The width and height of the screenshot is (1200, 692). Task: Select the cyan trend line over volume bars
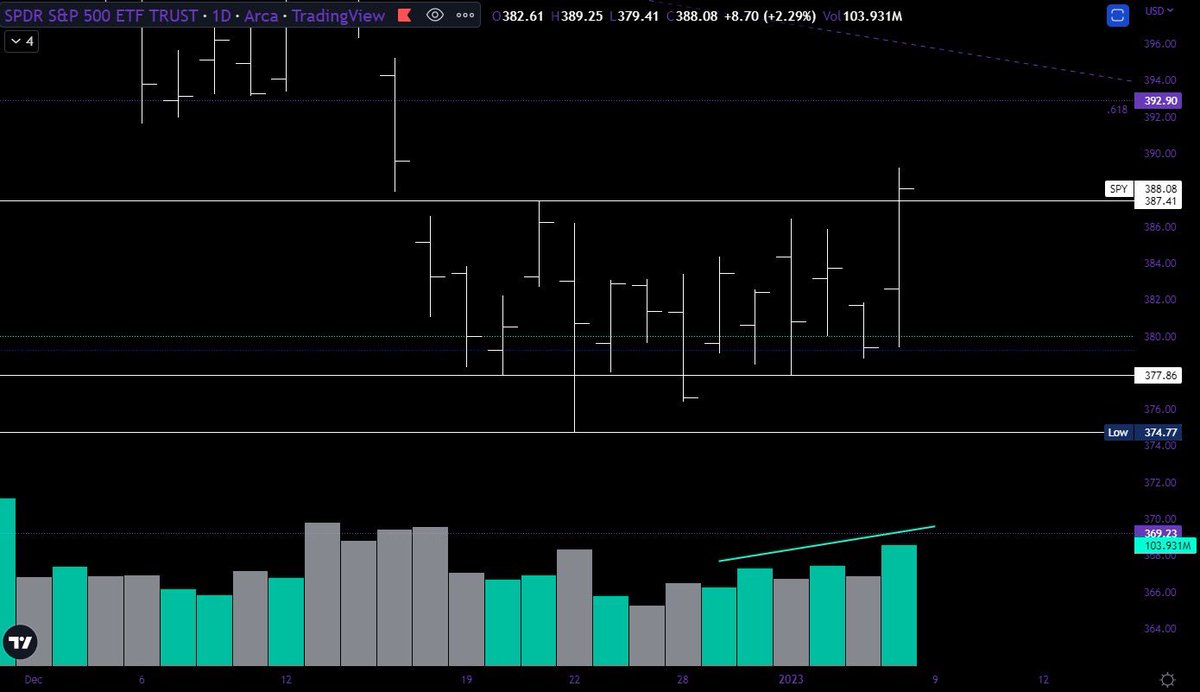[x=827, y=543]
